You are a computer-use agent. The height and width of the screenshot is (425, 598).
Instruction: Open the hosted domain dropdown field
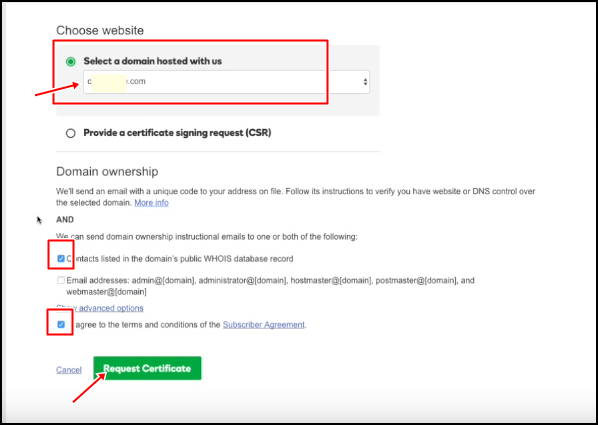point(226,82)
